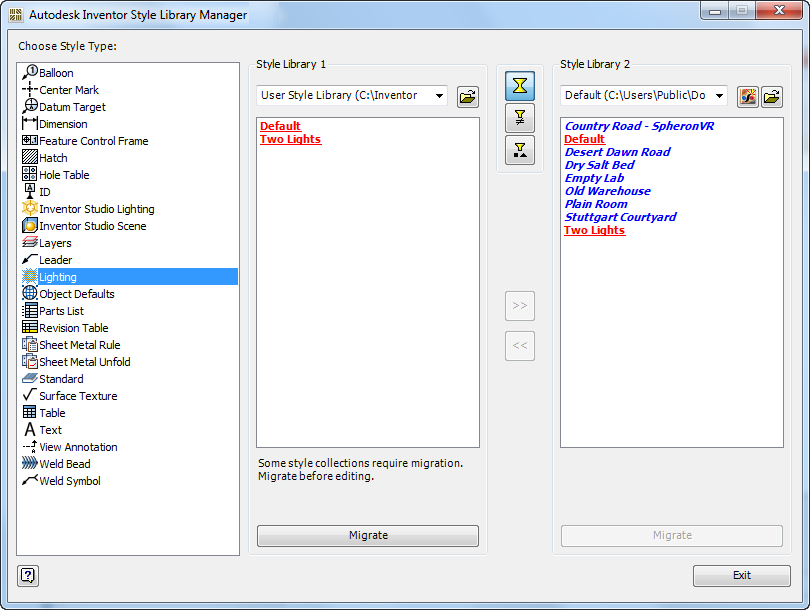Select Country Road - SpheronVR style
Image resolution: width=810 pixels, height=610 pixels.
(x=639, y=126)
